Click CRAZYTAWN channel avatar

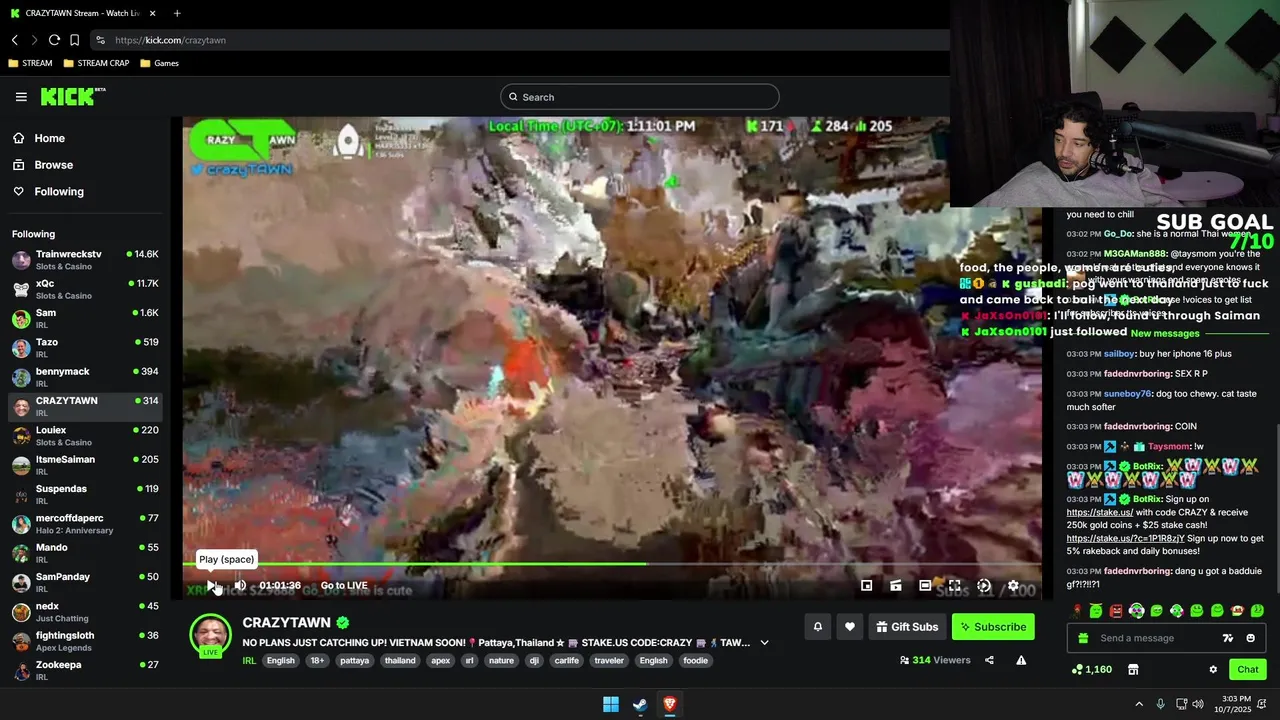click(210, 635)
